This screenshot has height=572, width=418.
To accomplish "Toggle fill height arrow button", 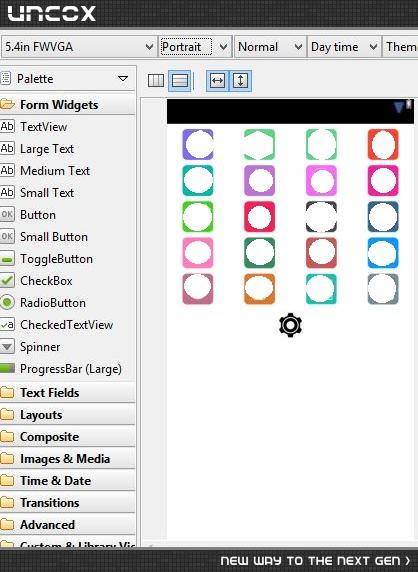I will pos(240,80).
